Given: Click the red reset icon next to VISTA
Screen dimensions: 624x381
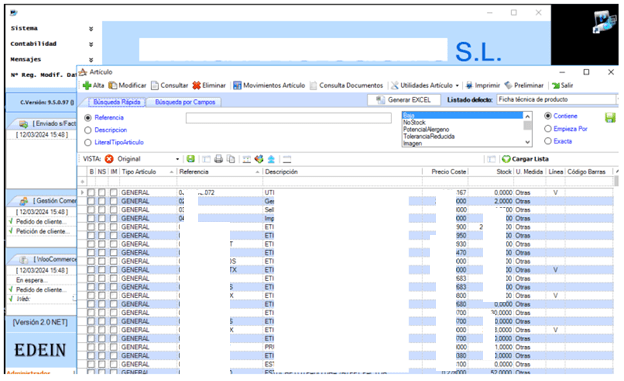Looking at the screenshot, I should coord(109,159).
